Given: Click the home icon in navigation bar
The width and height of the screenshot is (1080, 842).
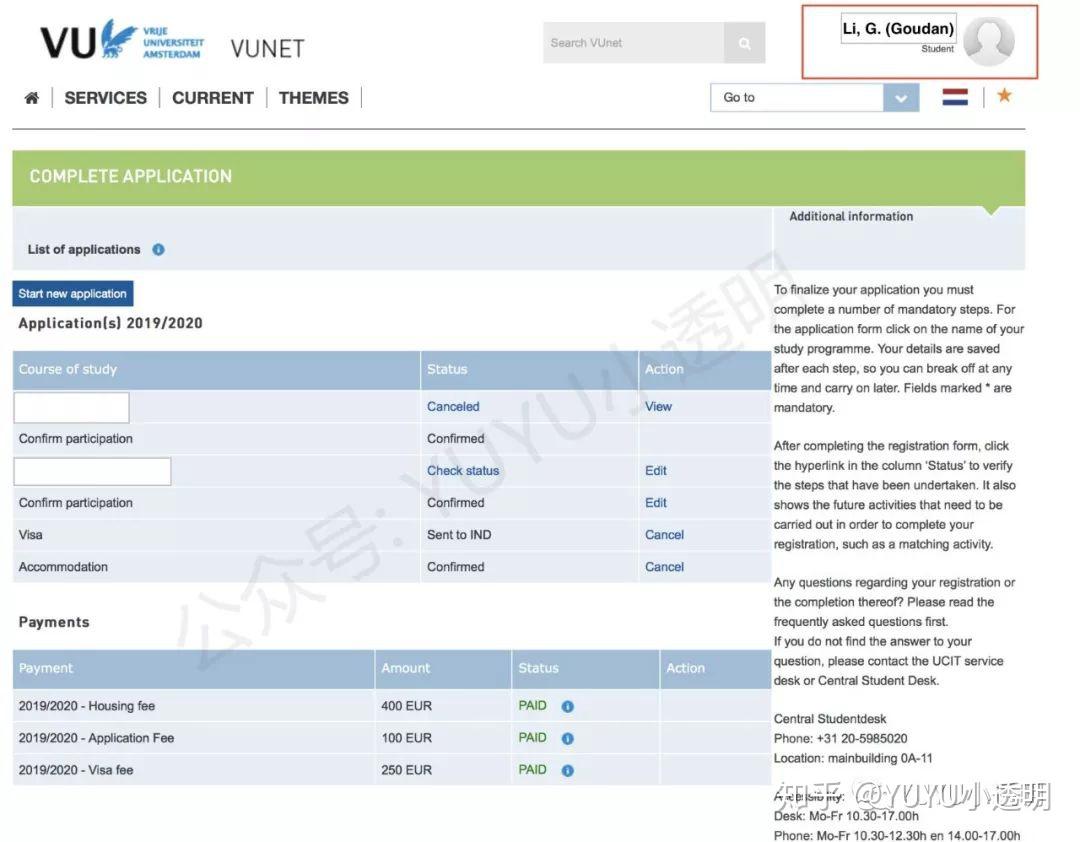Looking at the screenshot, I should tap(32, 98).
